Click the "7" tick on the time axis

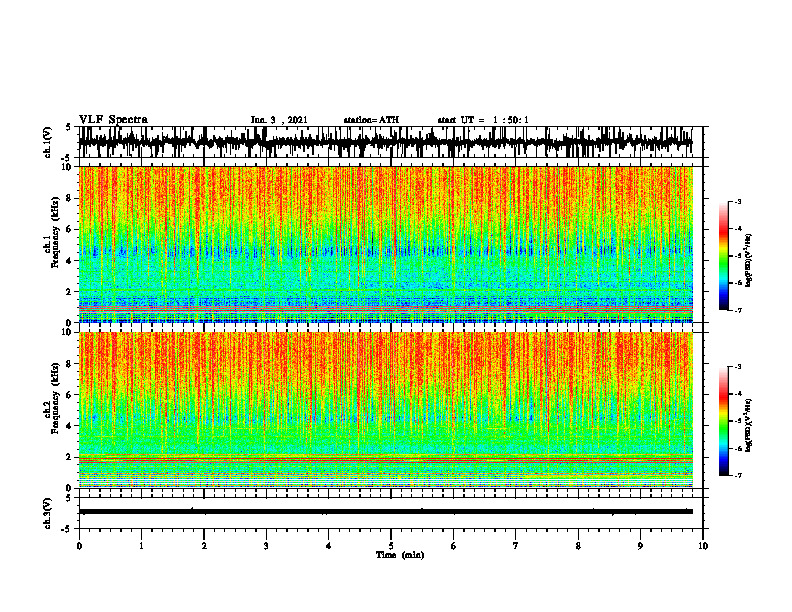[516, 546]
